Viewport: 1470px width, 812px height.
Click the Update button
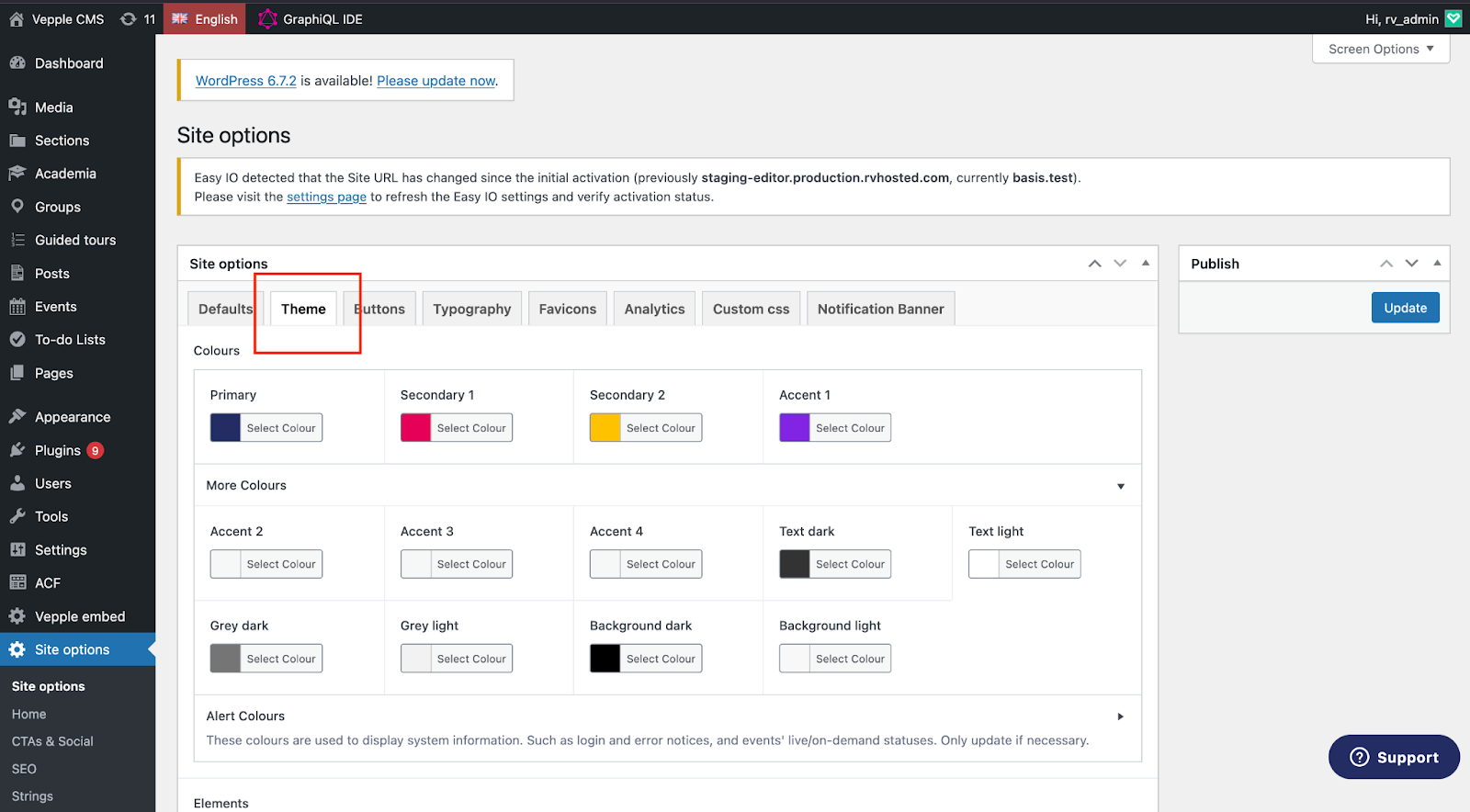click(1406, 308)
